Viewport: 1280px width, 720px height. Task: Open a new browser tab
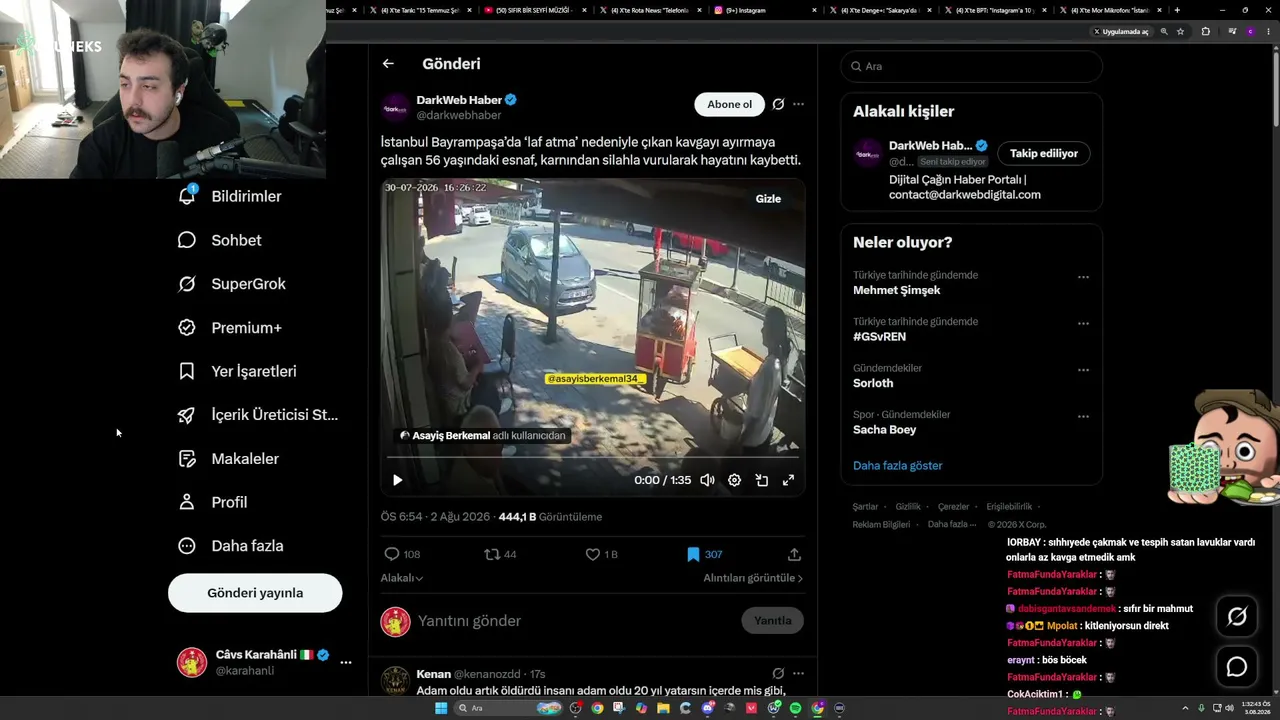[1177, 10]
